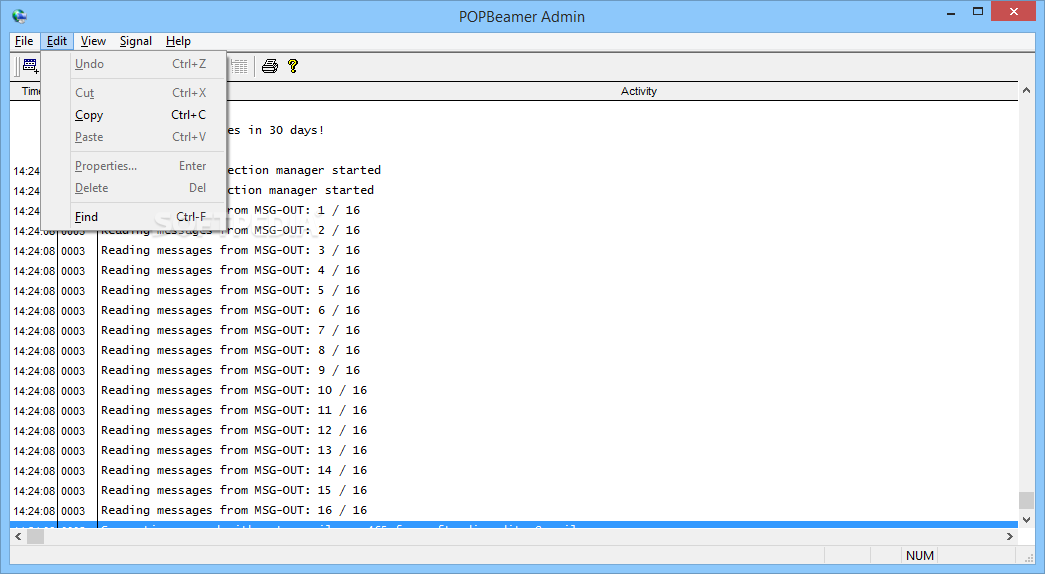Click the add POP server toolbar icon

(30, 65)
